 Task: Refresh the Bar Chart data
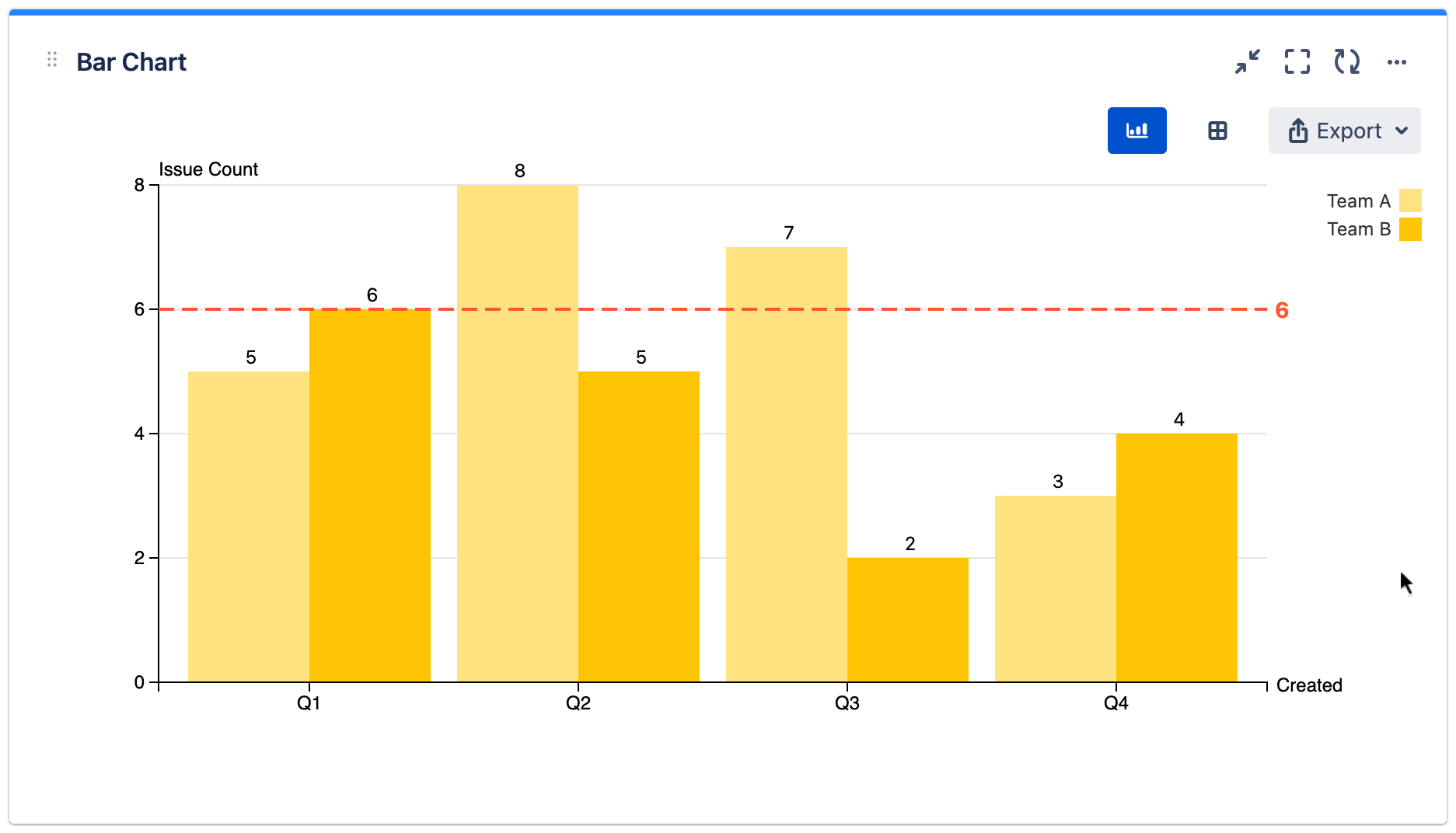[1346, 61]
